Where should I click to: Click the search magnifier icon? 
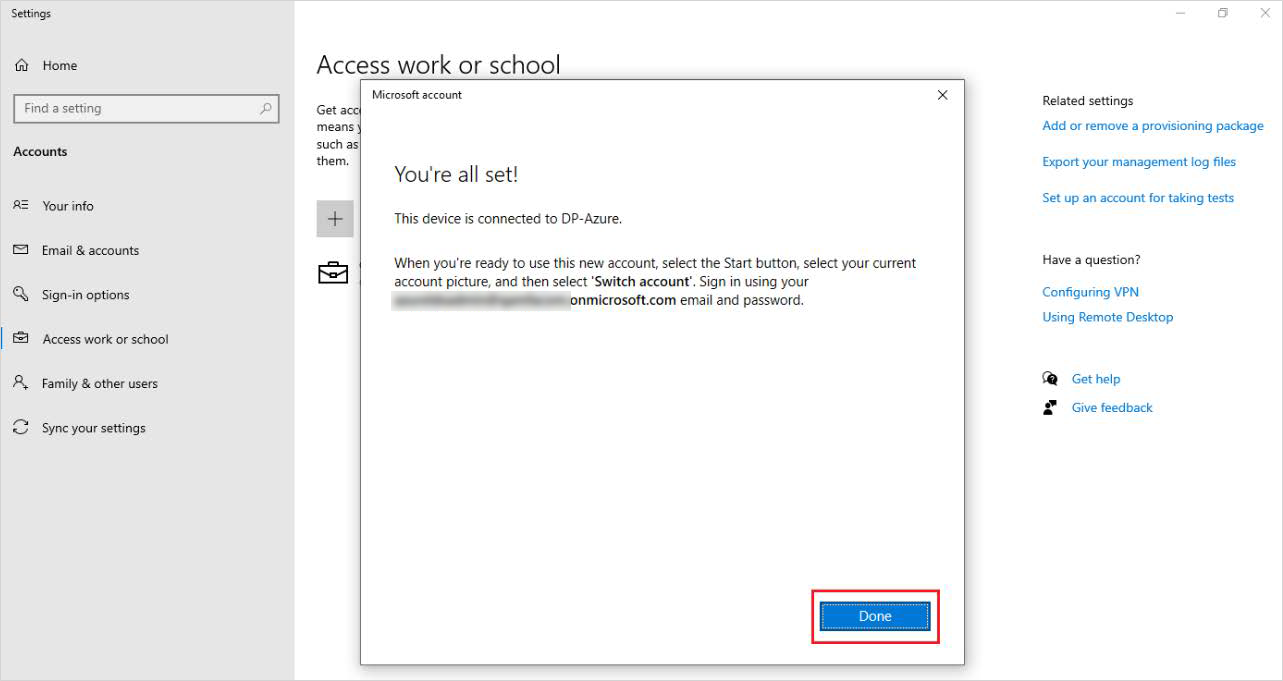(x=266, y=108)
